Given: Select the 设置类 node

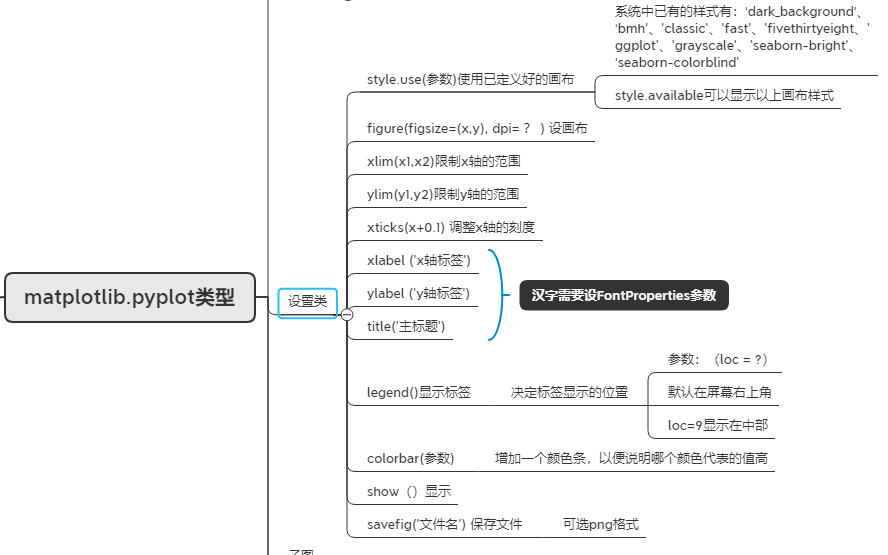Looking at the screenshot, I should (308, 302).
